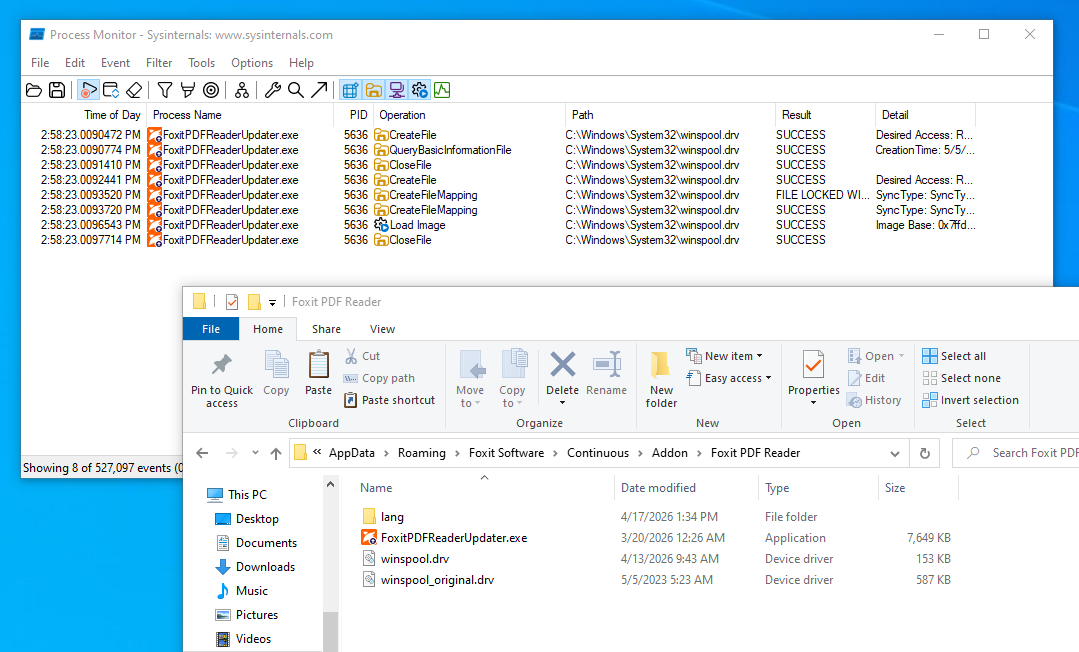Open the Move to dropdown
Screen dimensions: 1079x652
pos(470,379)
